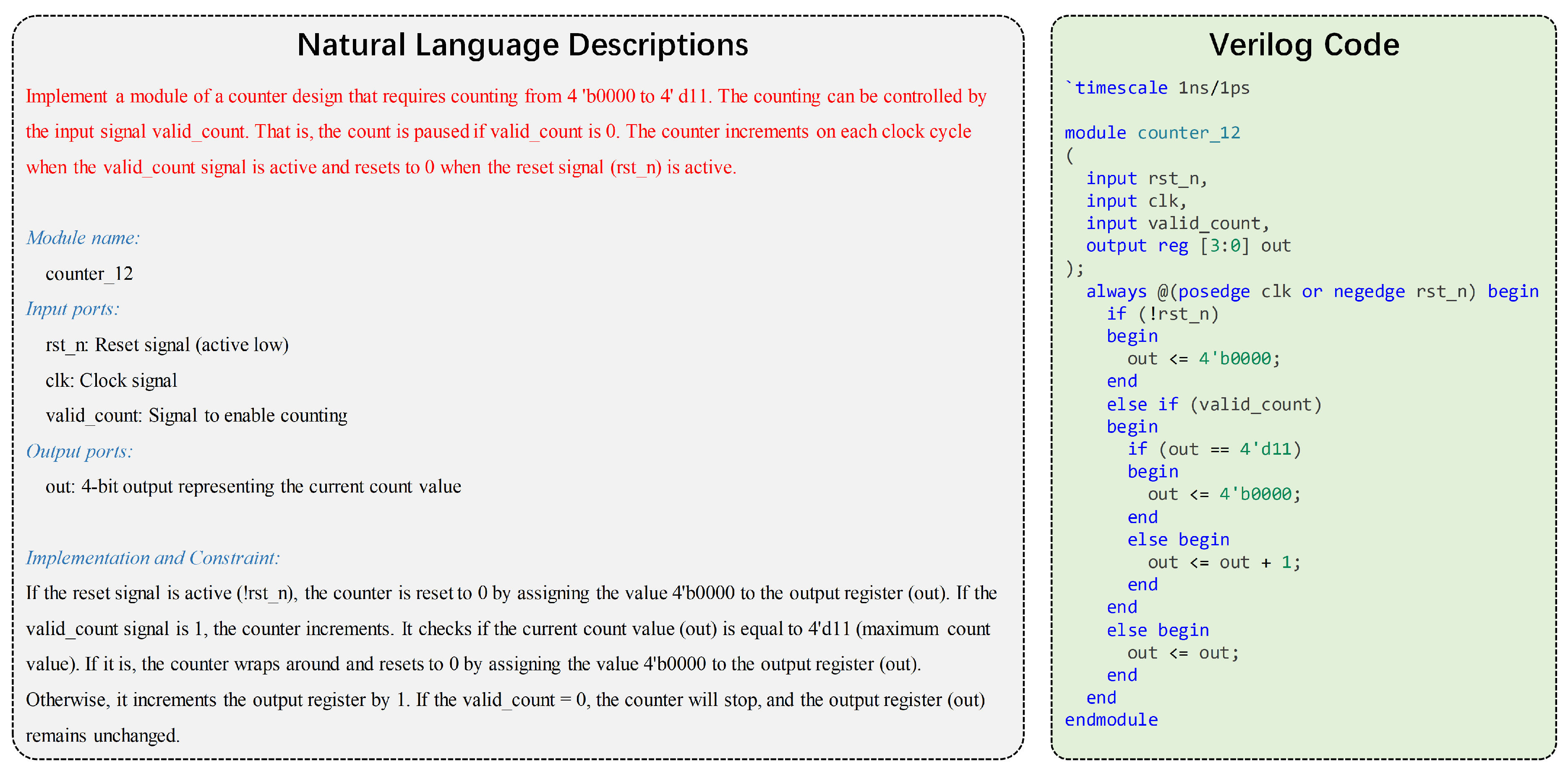Click the 'Input ports:' label
Screen dimensions: 1568x771
click(73, 309)
